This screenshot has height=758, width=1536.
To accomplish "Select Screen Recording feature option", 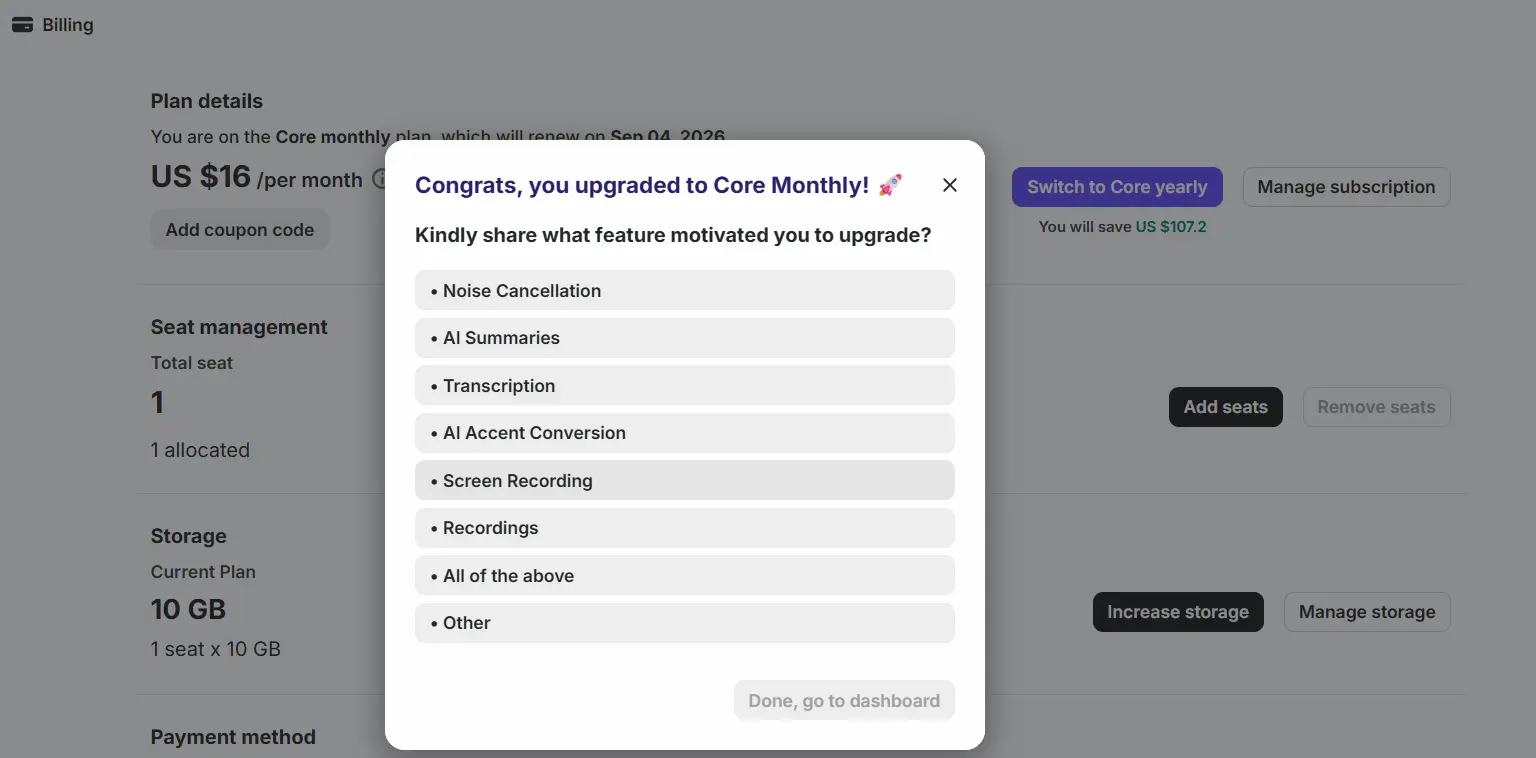I will (685, 480).
